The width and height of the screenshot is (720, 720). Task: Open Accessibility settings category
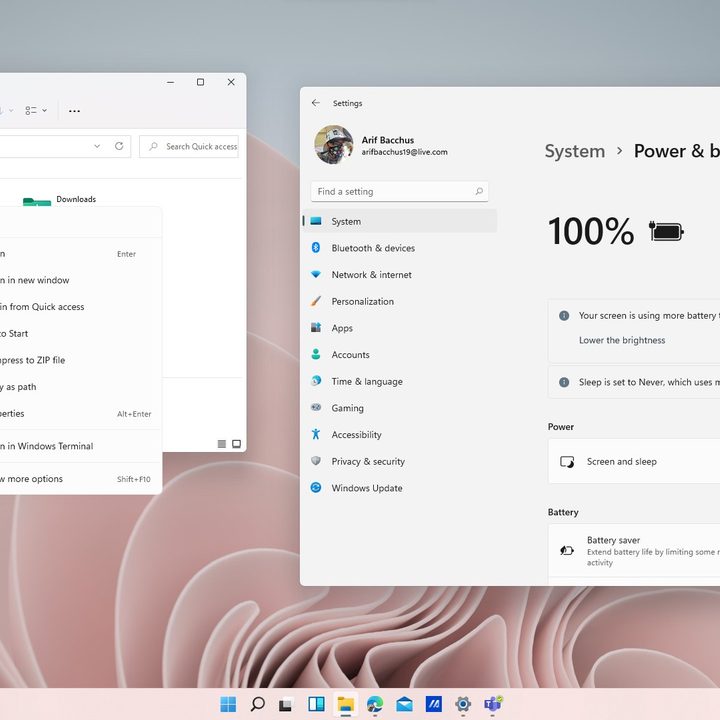pyautogui.click(x=399, y=434)
